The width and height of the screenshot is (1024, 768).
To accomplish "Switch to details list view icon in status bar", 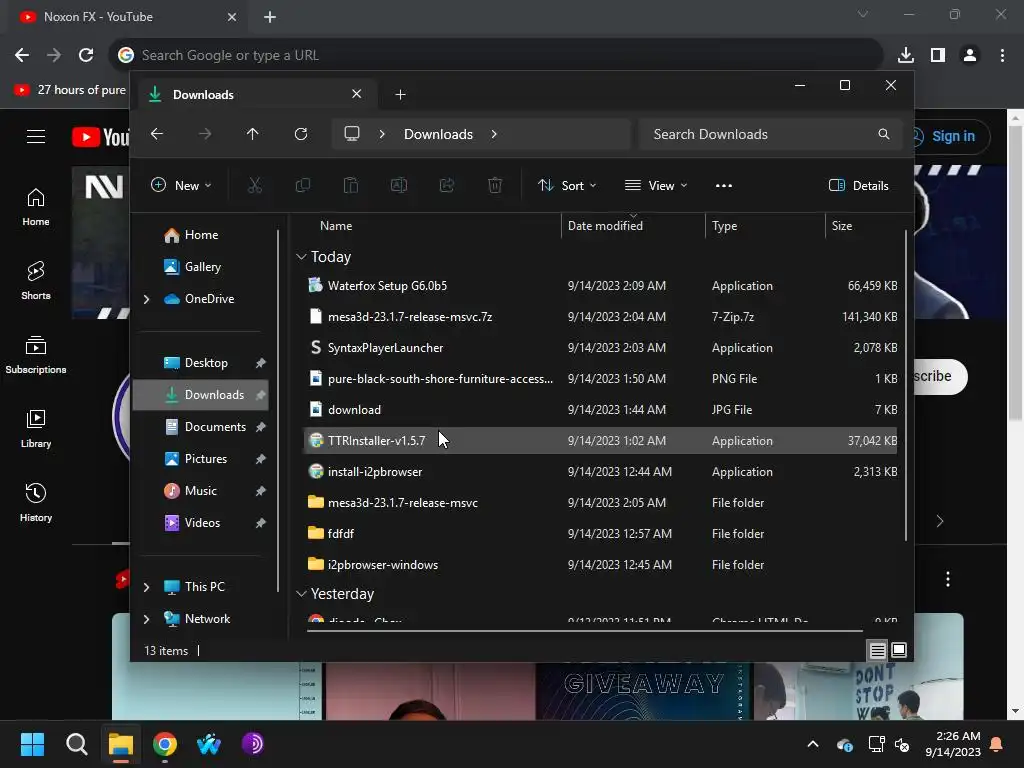I will tap(878, 650).
